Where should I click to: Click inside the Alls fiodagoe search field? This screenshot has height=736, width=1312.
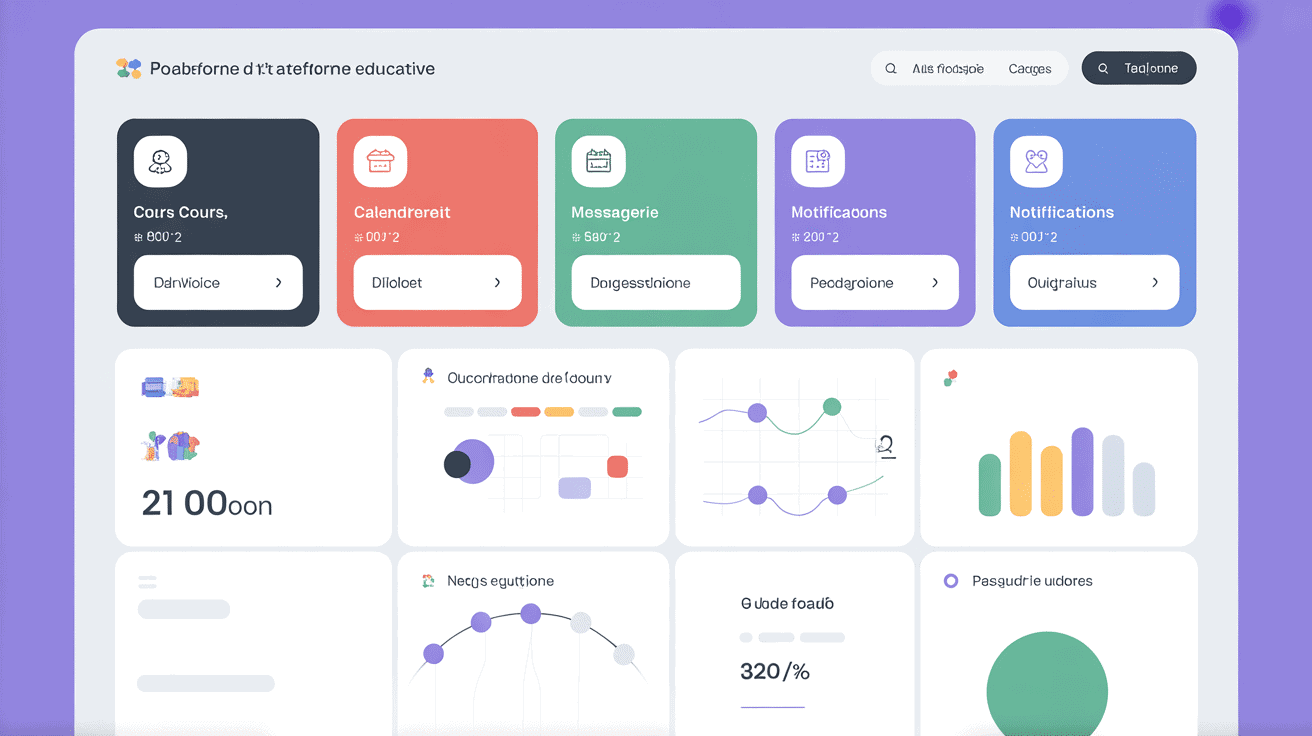coord(950,68)
